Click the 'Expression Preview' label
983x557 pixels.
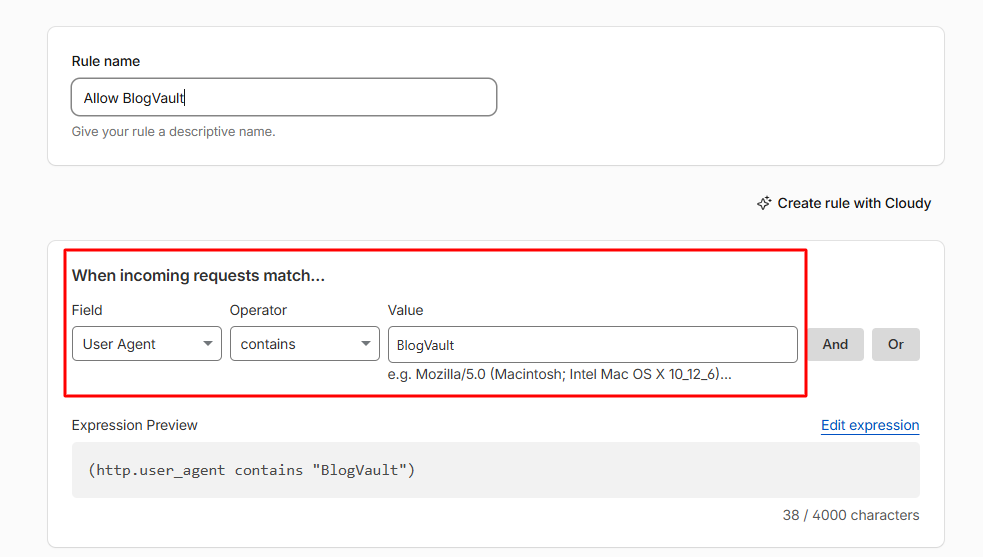pos(135,425)
